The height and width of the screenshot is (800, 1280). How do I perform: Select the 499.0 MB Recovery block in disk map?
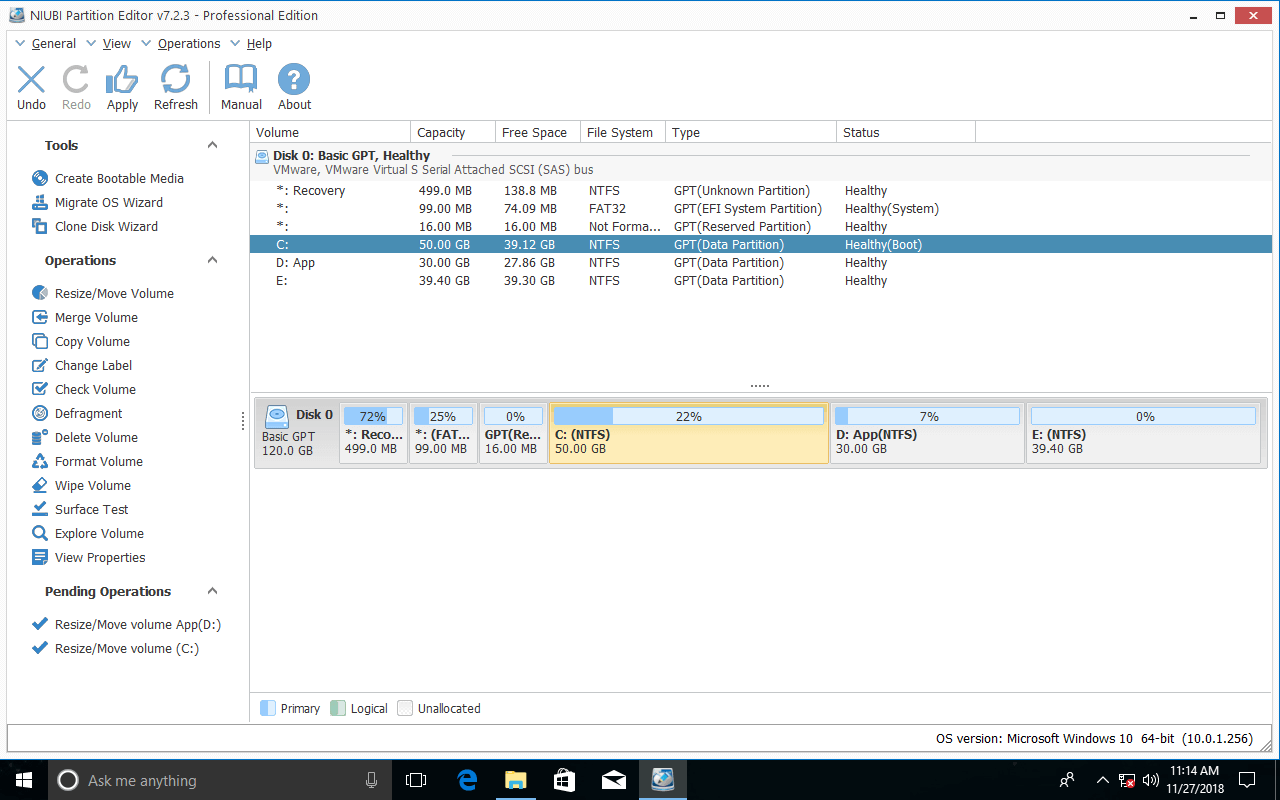pos(373,432)
